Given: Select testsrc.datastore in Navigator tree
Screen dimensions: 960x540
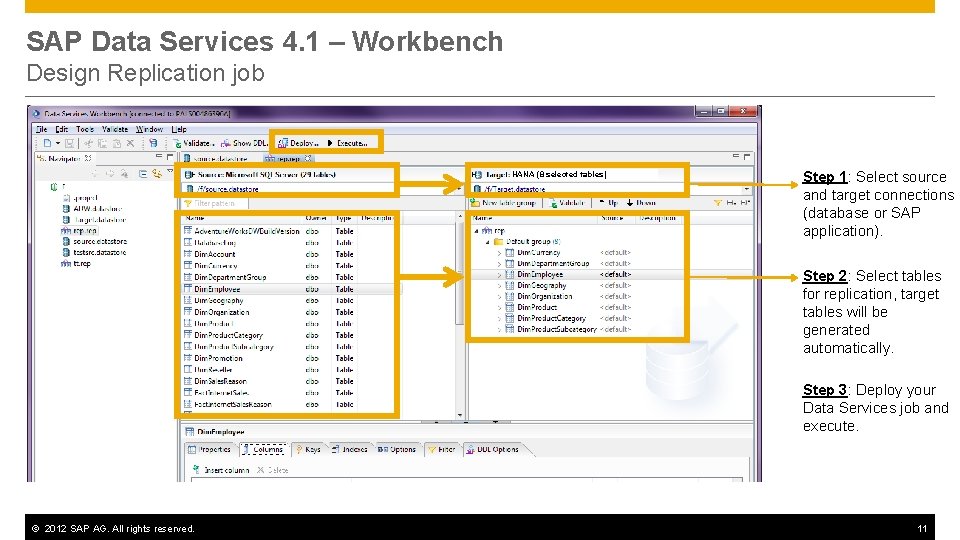Looking at the screenshot, I should pos(94,252).
